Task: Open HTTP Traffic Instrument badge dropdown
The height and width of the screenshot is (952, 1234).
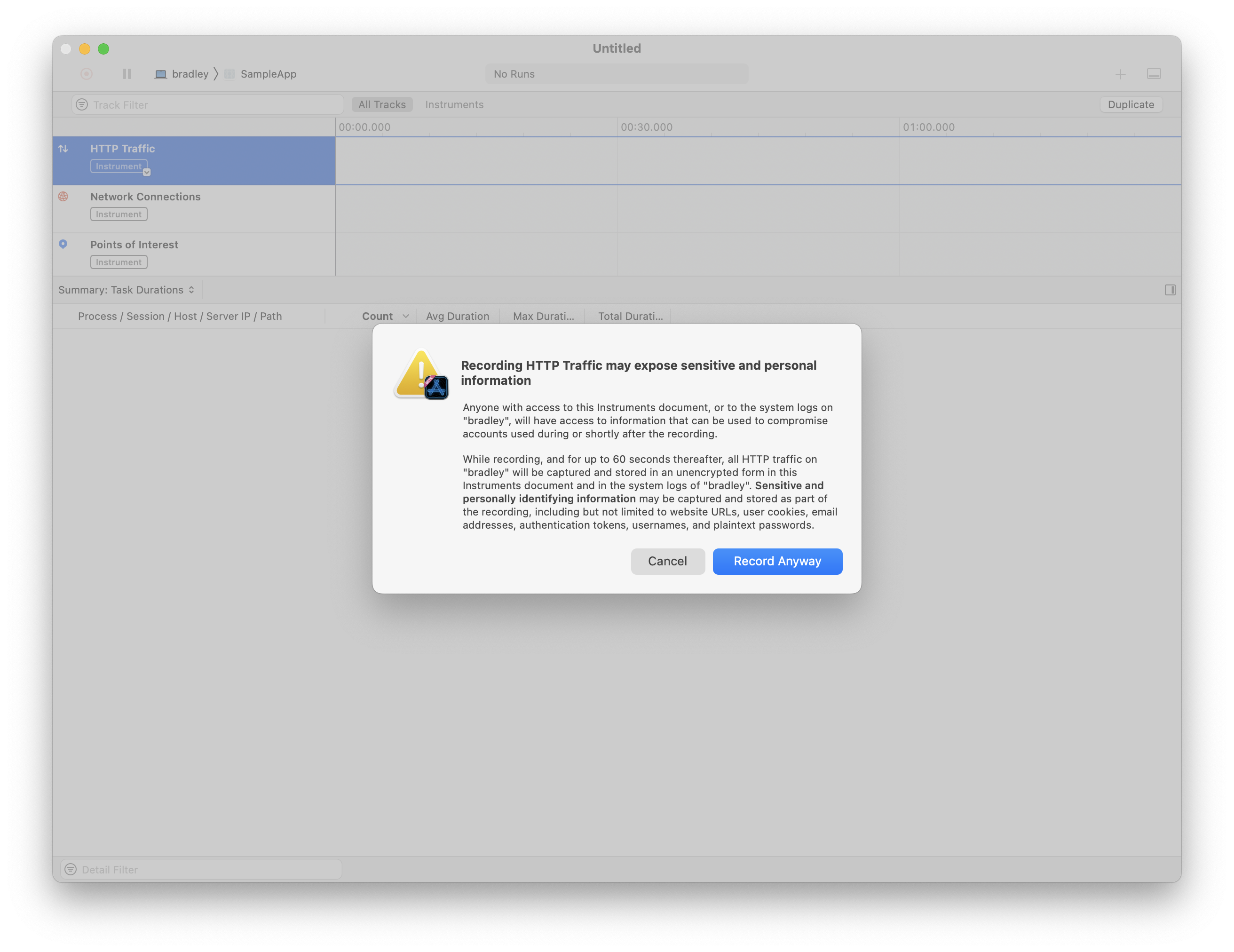Action: pyautogui.click(x=146, y=172)
